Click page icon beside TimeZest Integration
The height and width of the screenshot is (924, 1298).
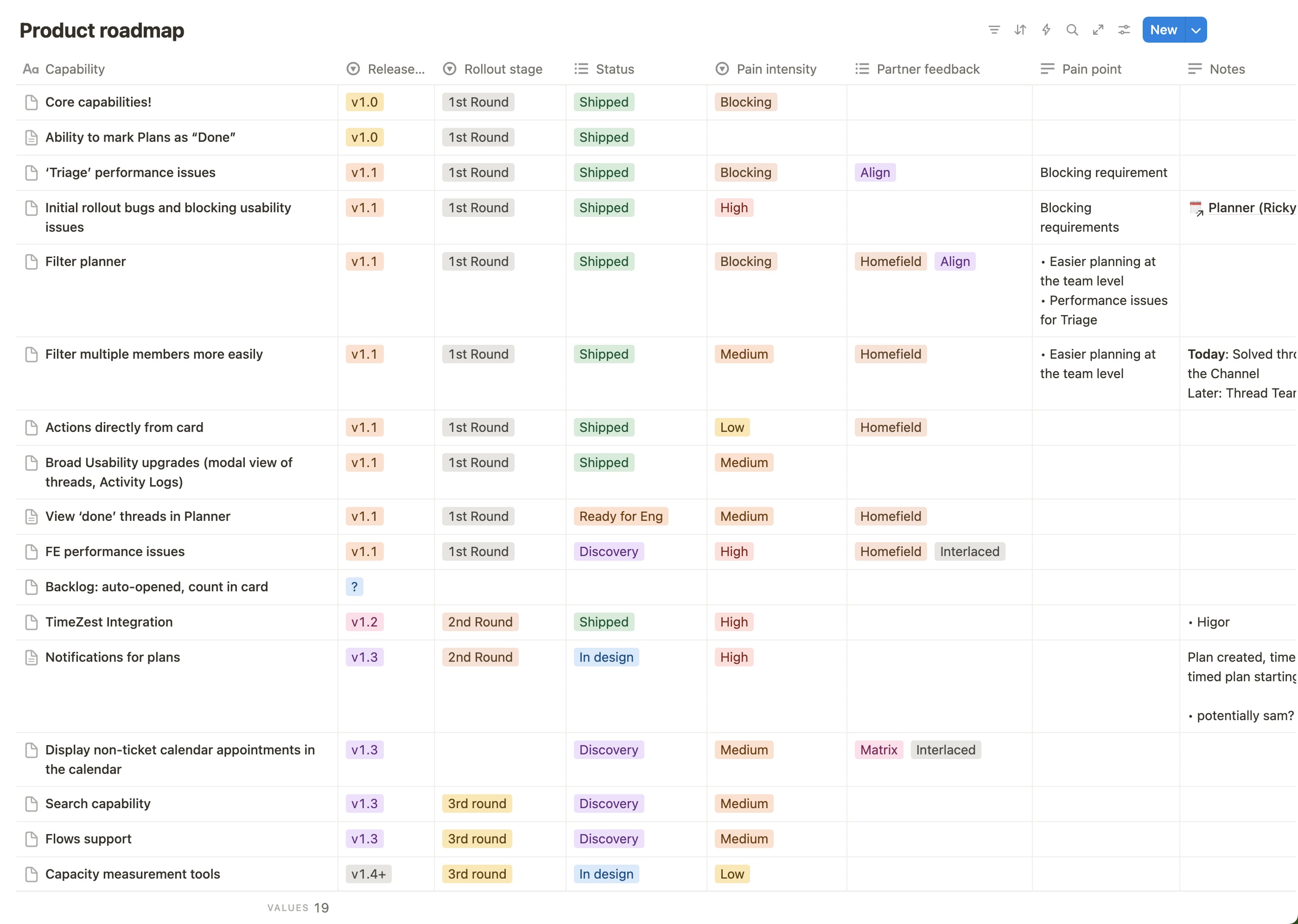pyautogui.click(x=32, y=622)
